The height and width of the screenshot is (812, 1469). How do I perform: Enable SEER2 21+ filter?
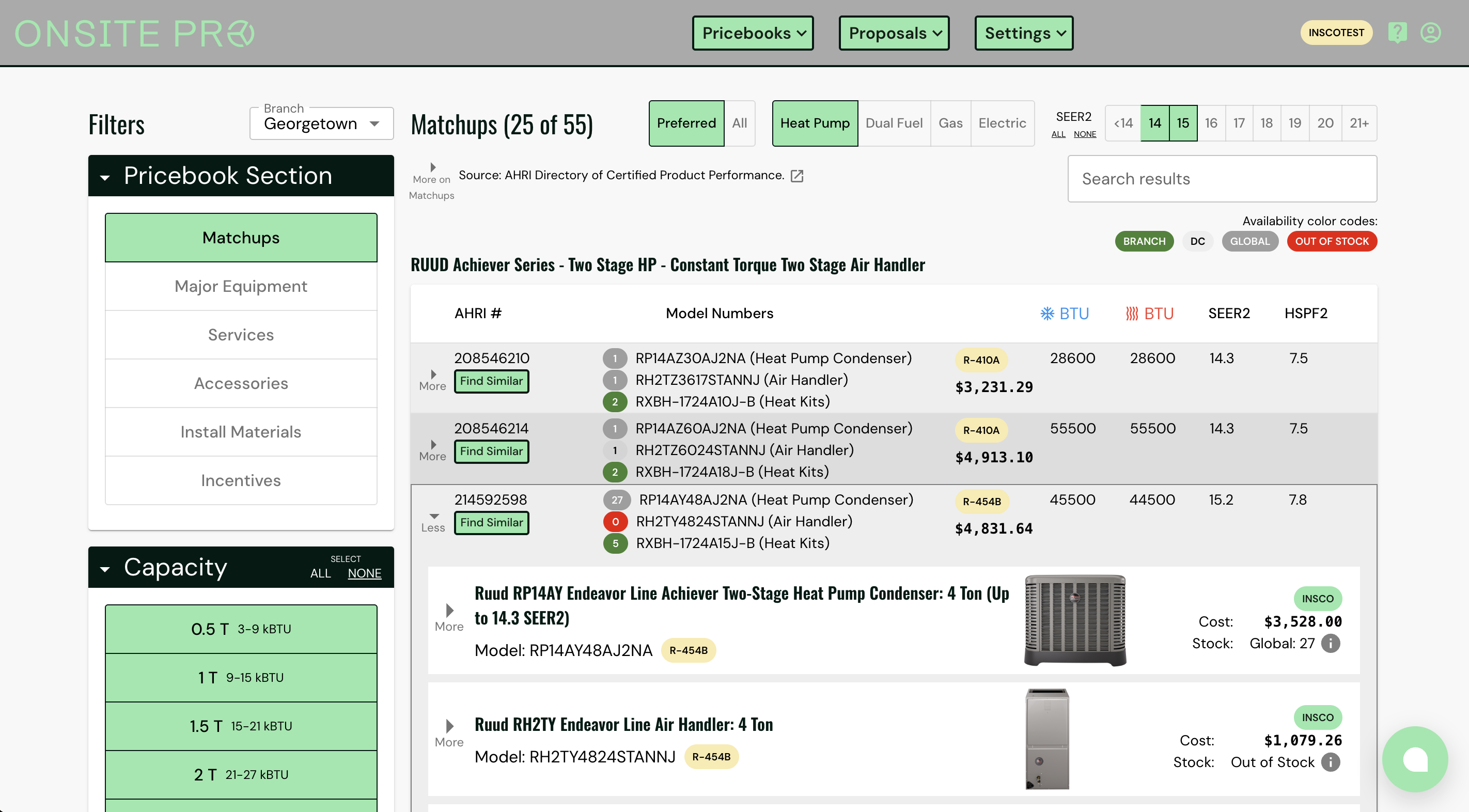click(1359, 123)
